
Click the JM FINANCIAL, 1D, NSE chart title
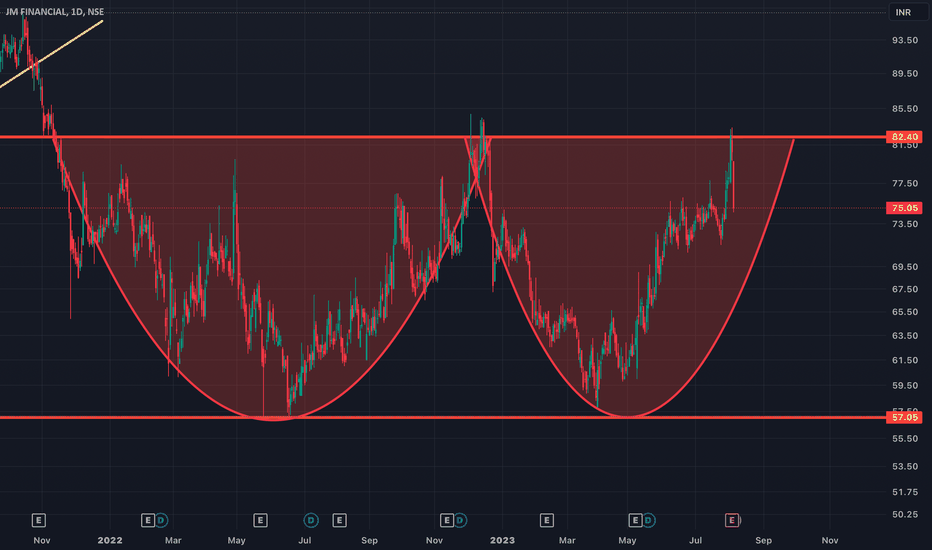click(x=55, y=11)
